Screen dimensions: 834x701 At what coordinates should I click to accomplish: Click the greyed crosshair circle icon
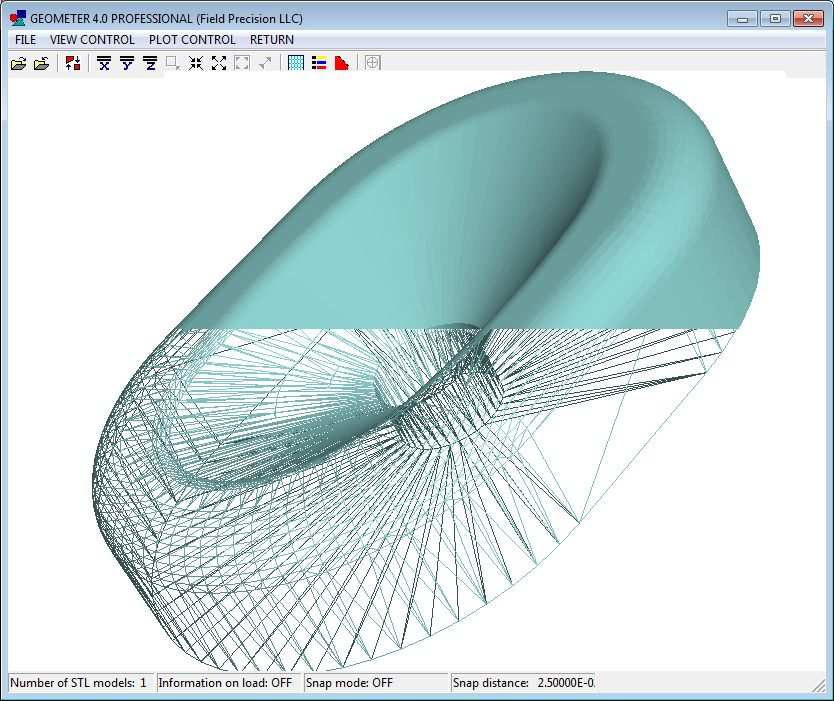point(372,64)
